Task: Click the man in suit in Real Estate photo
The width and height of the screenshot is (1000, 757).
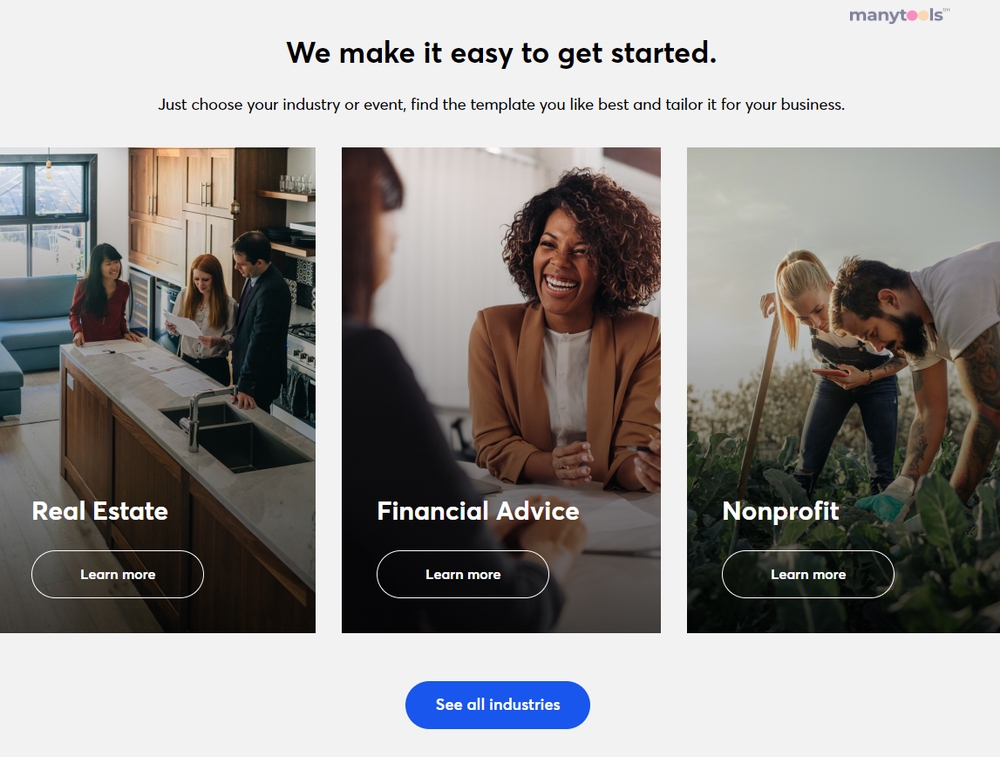Action: pos(260,319)
